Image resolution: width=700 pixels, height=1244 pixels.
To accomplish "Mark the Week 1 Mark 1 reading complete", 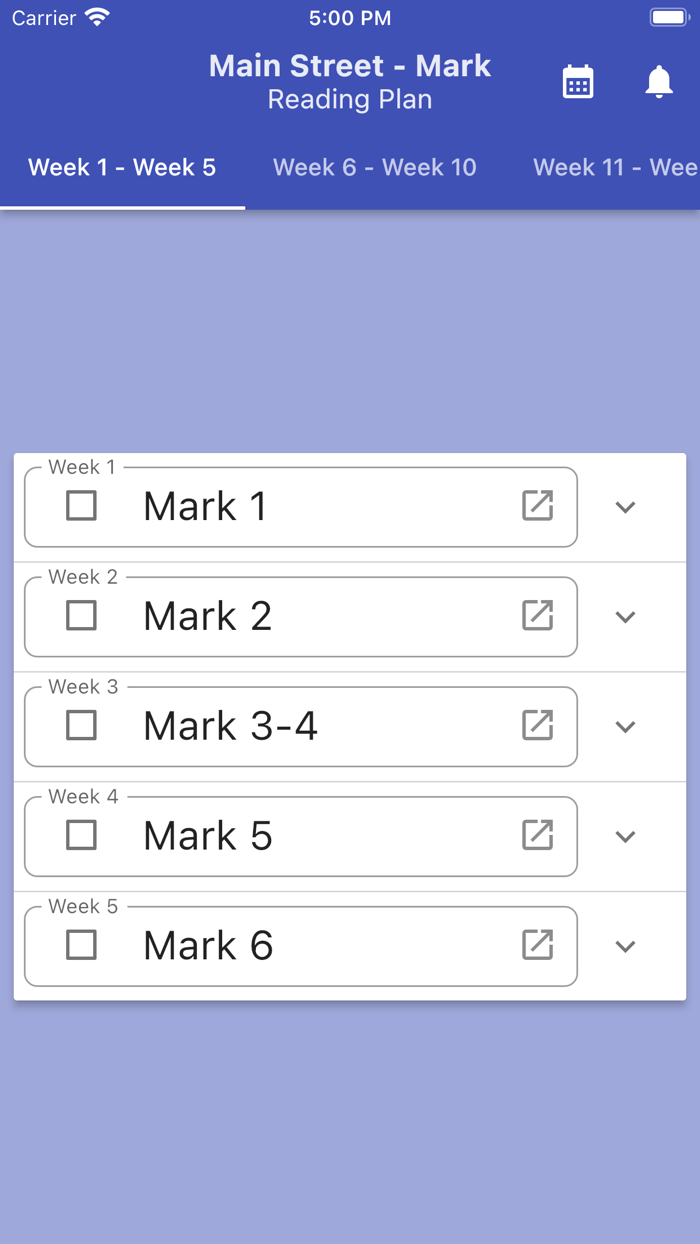I will click(80, 507).
